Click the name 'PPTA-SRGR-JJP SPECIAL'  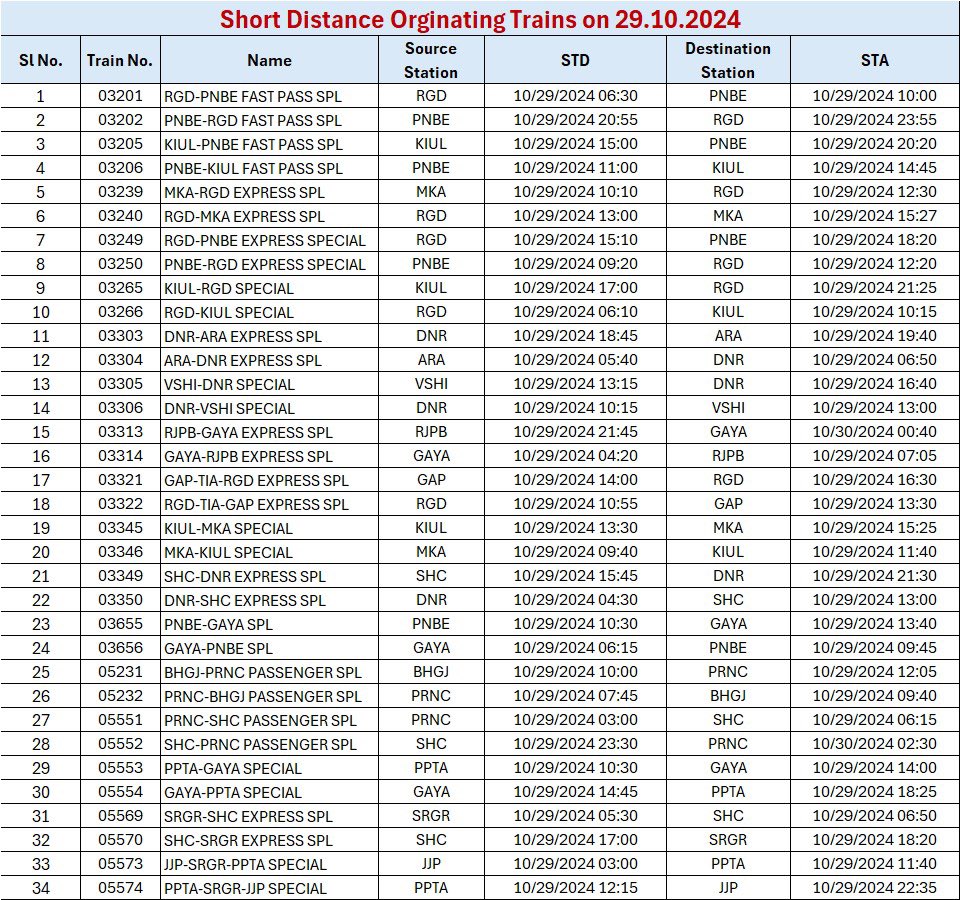pos(245,889)
